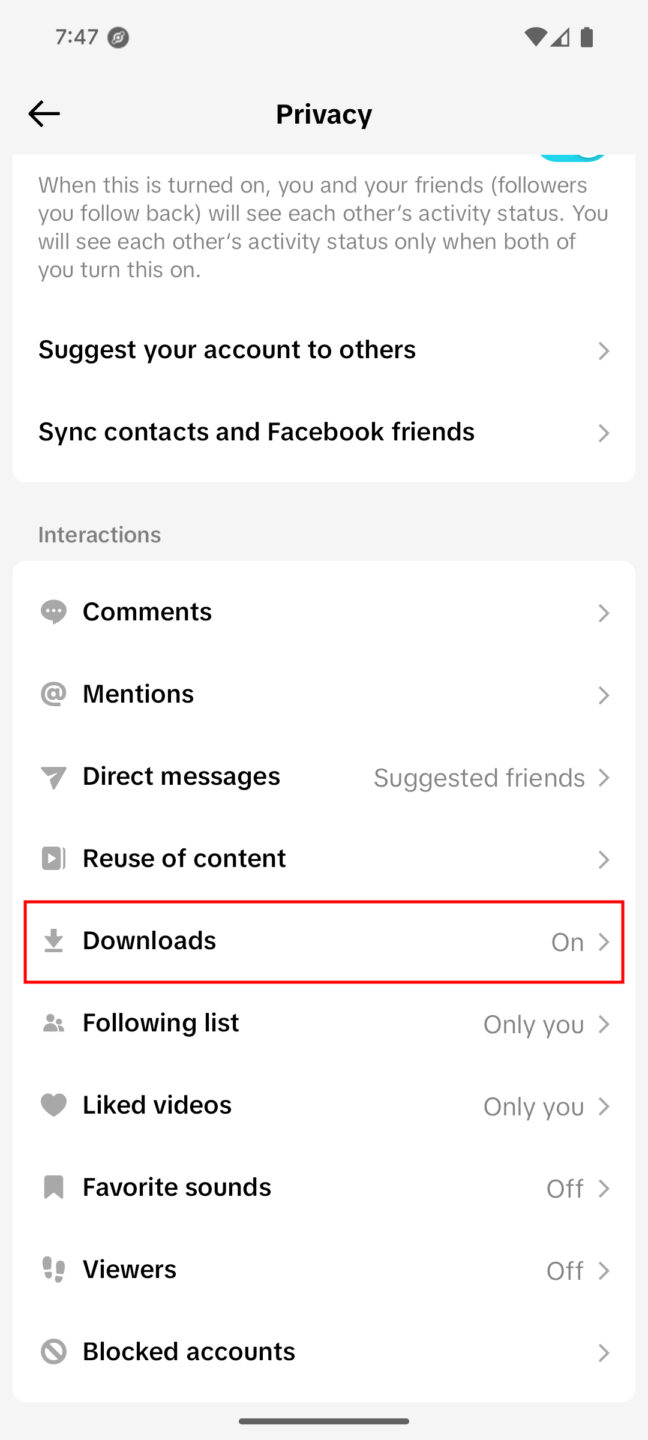
Task: Tap the bottom navigation gesture bar
Action: [x=324, y=1421]
